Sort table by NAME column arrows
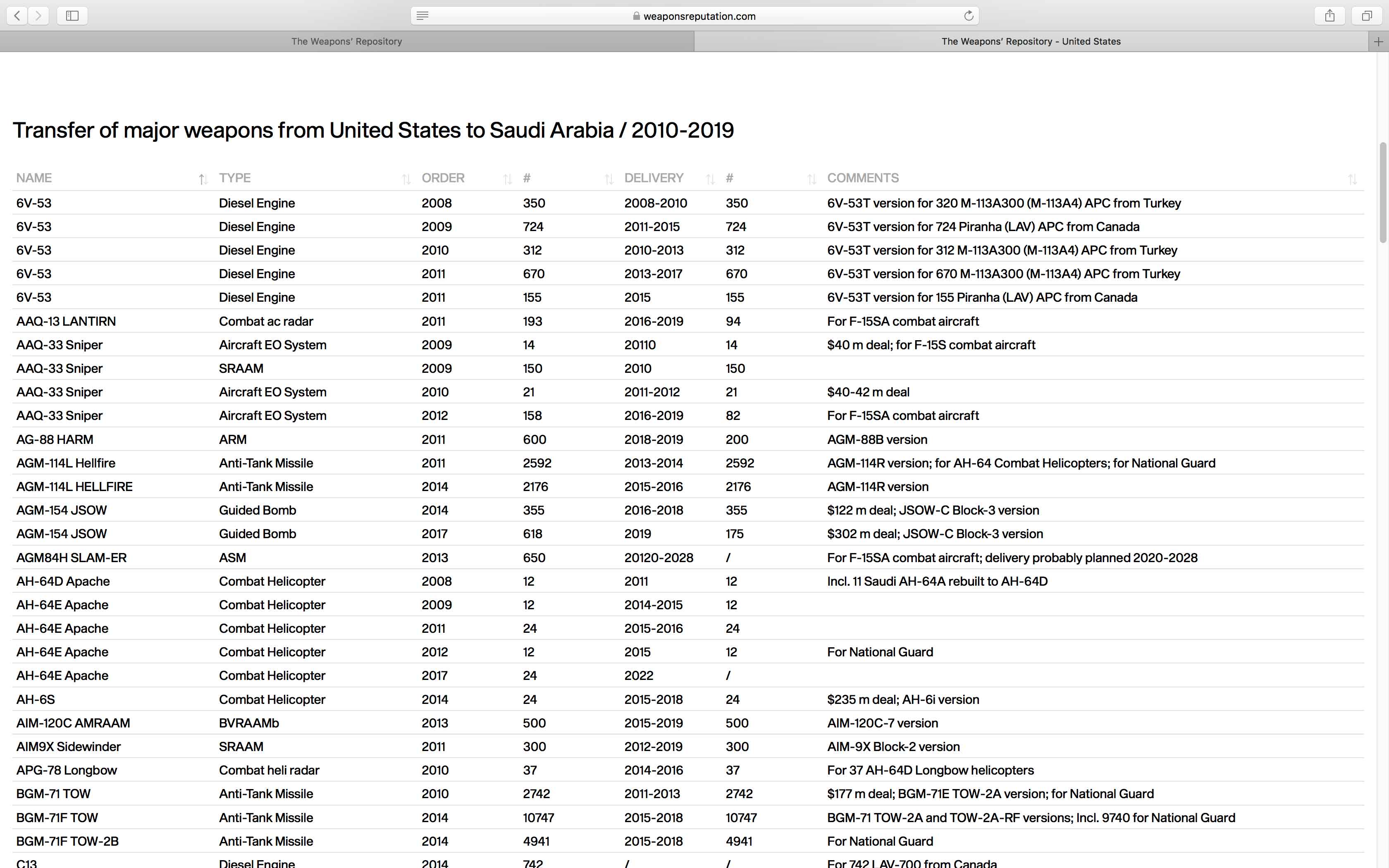Viewport: 1389px width, 868px height. (203, 179)
